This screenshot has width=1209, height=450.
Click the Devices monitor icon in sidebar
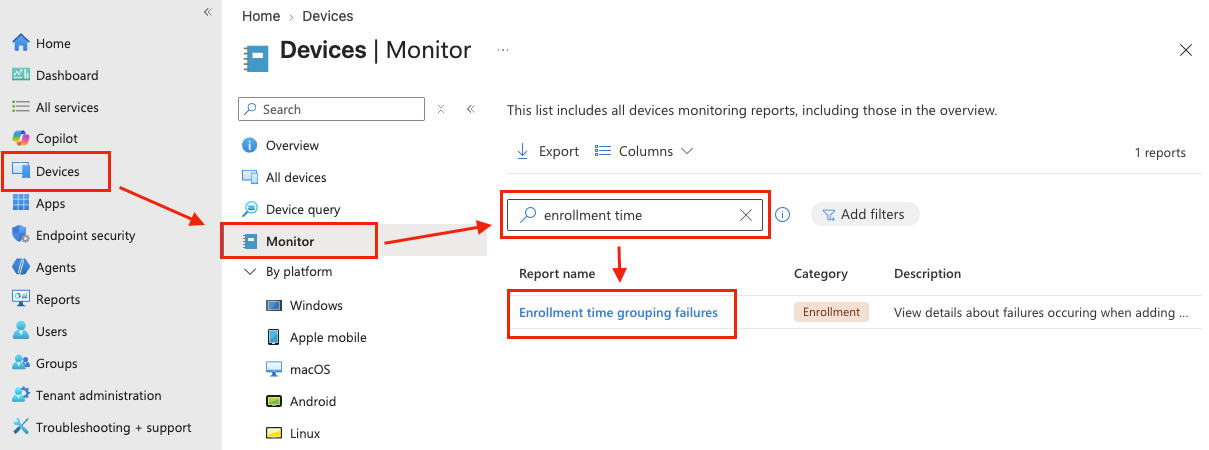(x=20, y=171)
